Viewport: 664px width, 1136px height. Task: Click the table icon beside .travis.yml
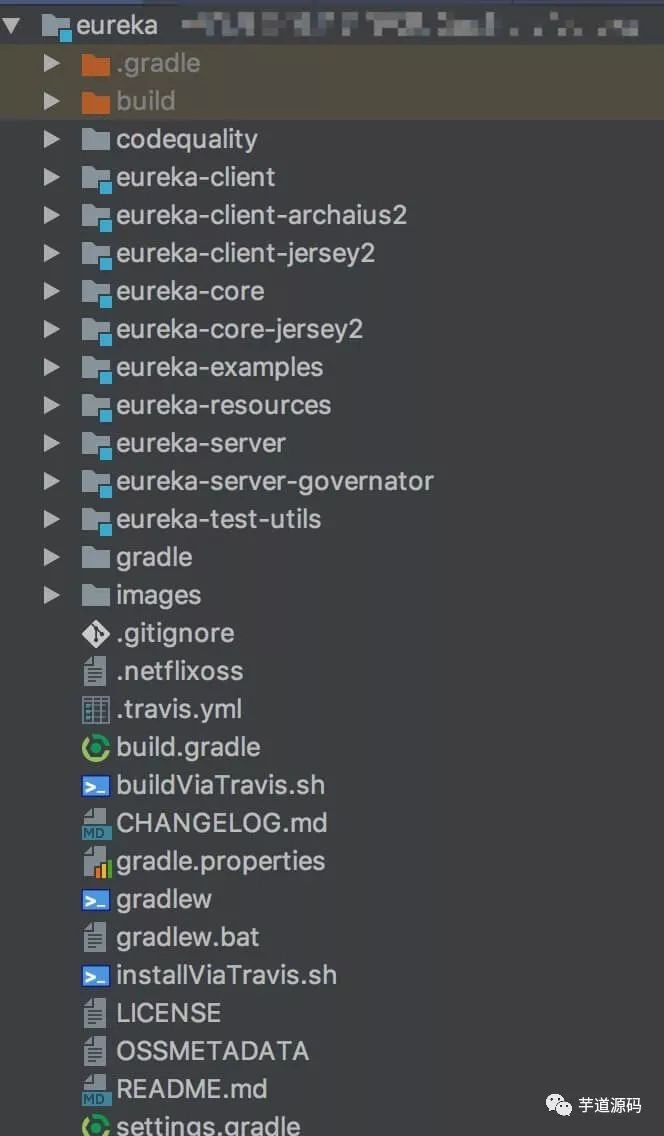pyautogui.click(x=96, y=710)
